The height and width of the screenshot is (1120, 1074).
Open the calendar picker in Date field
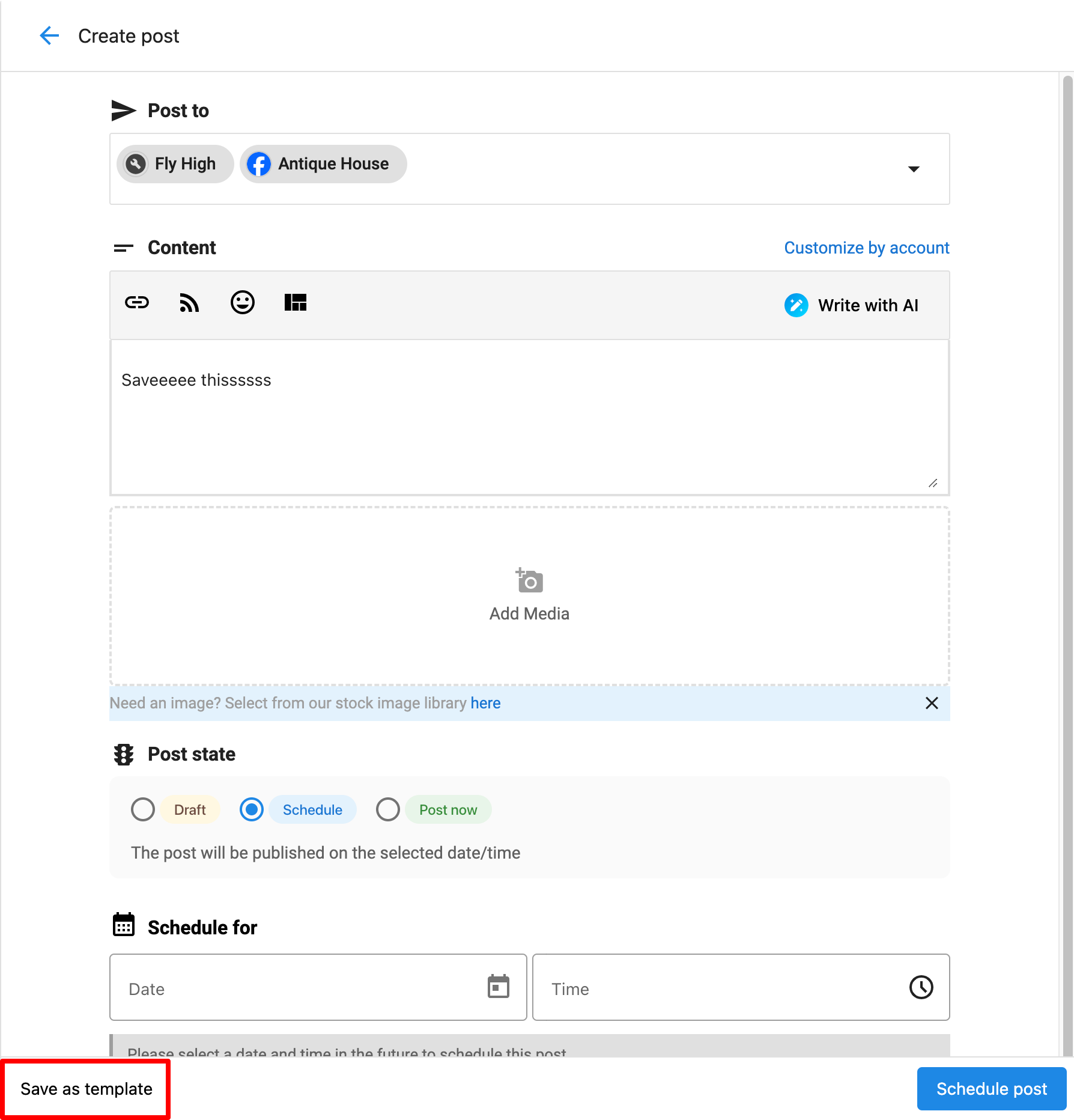pos(498,987)
